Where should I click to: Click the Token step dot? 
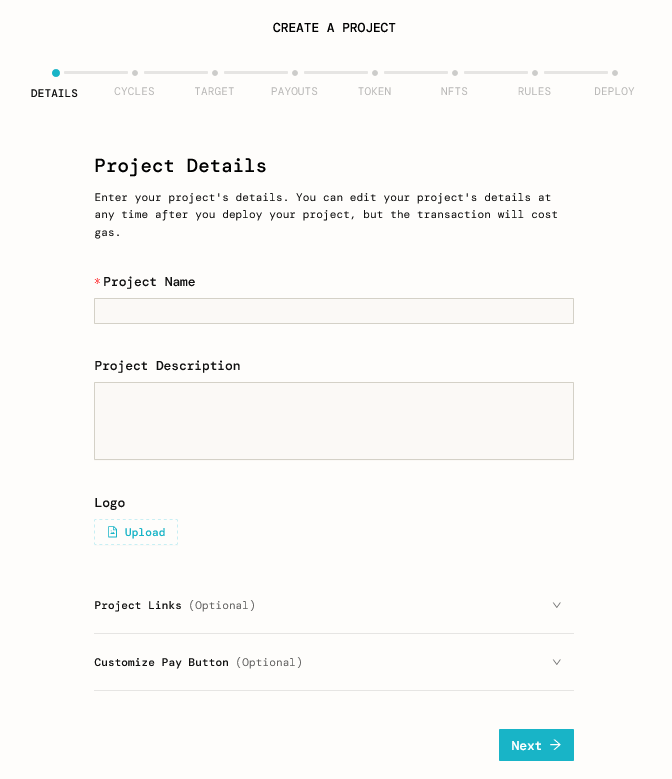(x=375, y=73)
